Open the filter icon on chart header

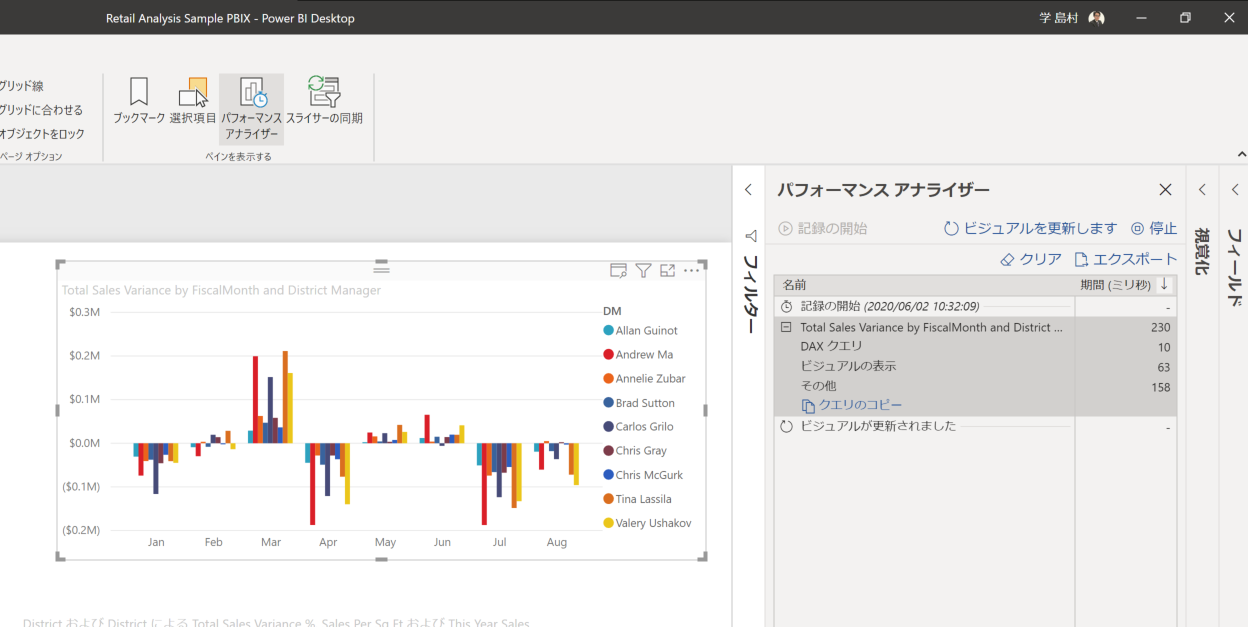coord(644,270)
